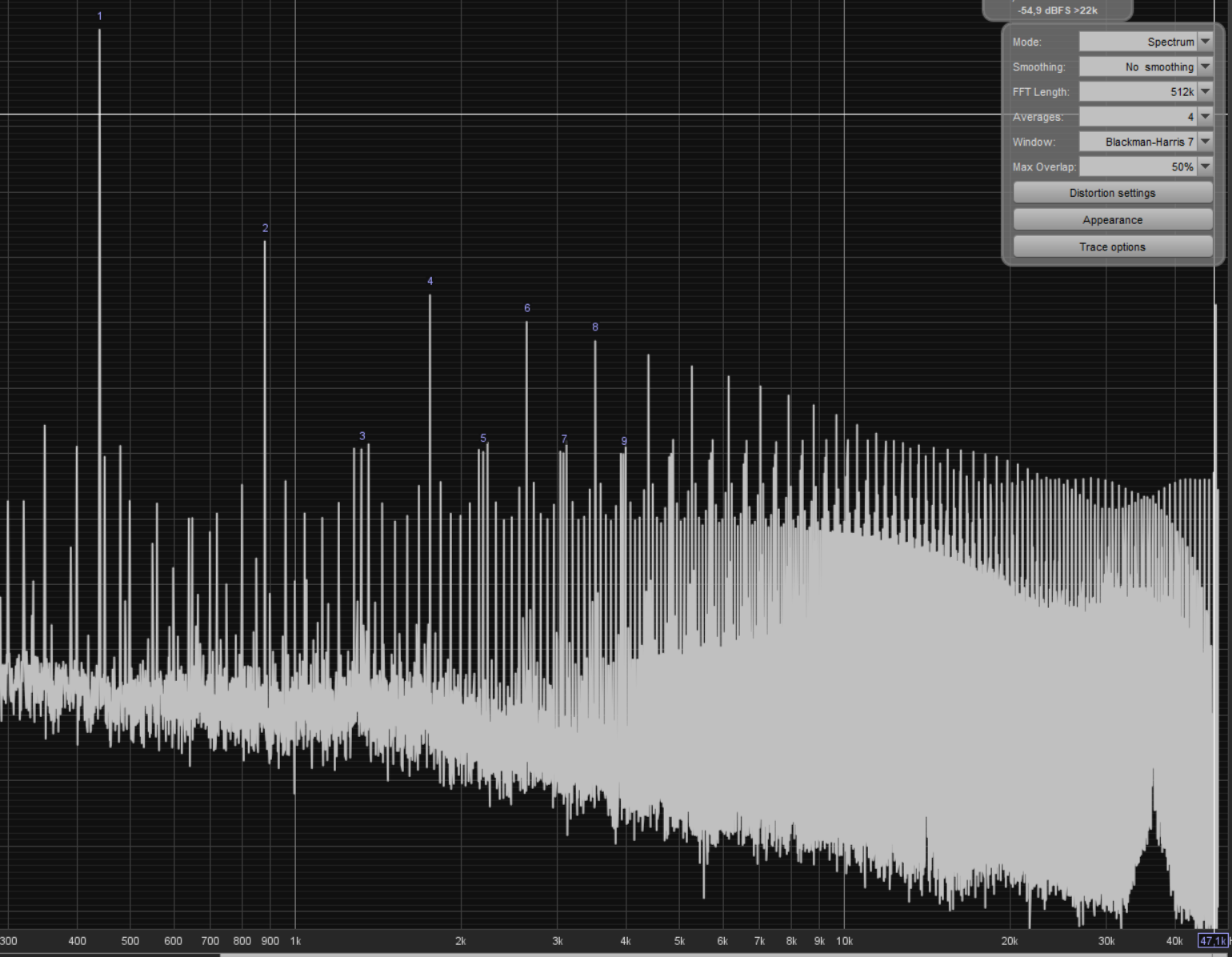Click harmonic marker label 4
The height and width of the screenshot is (957, 1232).
[430, 281]
